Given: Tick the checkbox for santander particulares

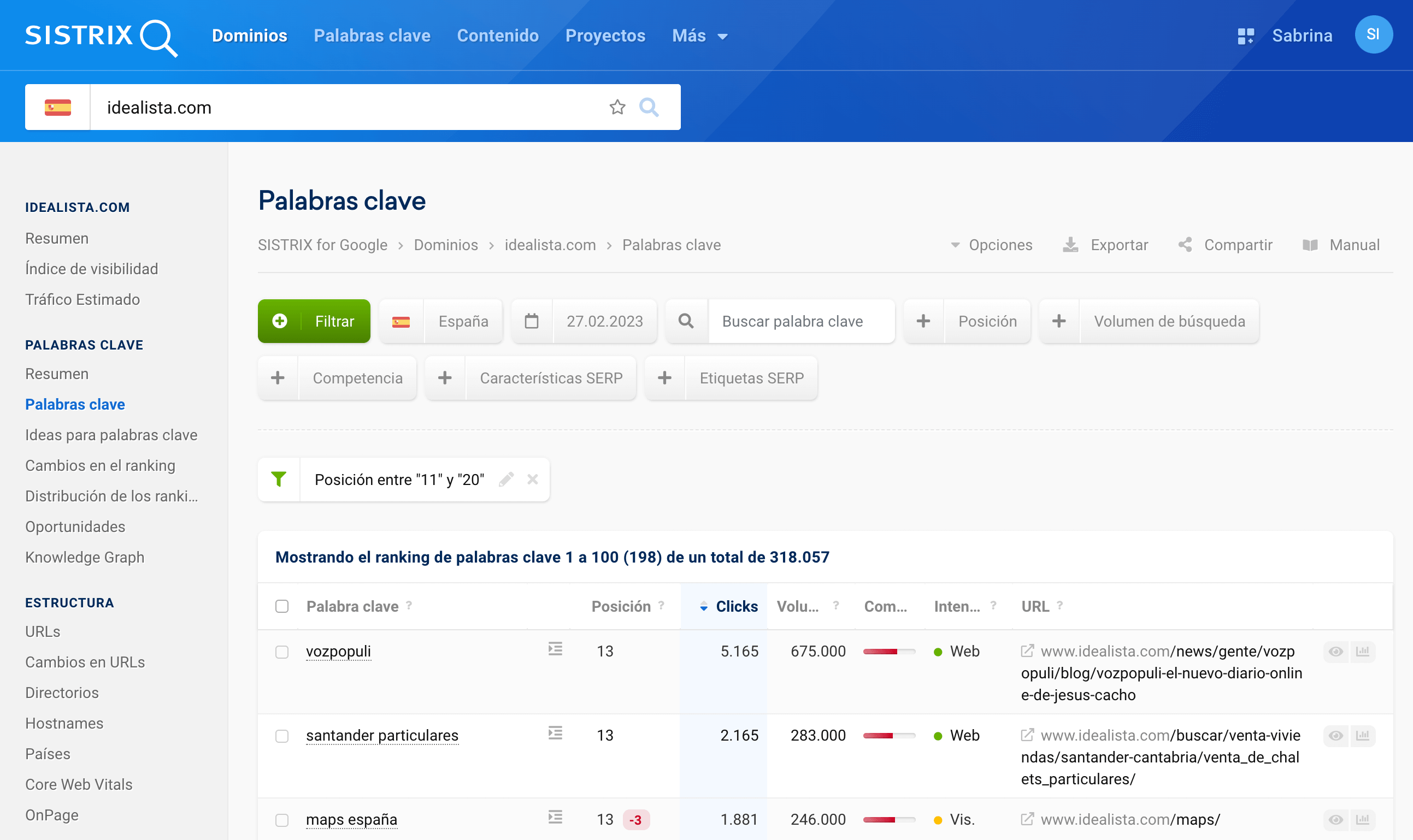Looking at the screenshot, I should pos(282,736).
